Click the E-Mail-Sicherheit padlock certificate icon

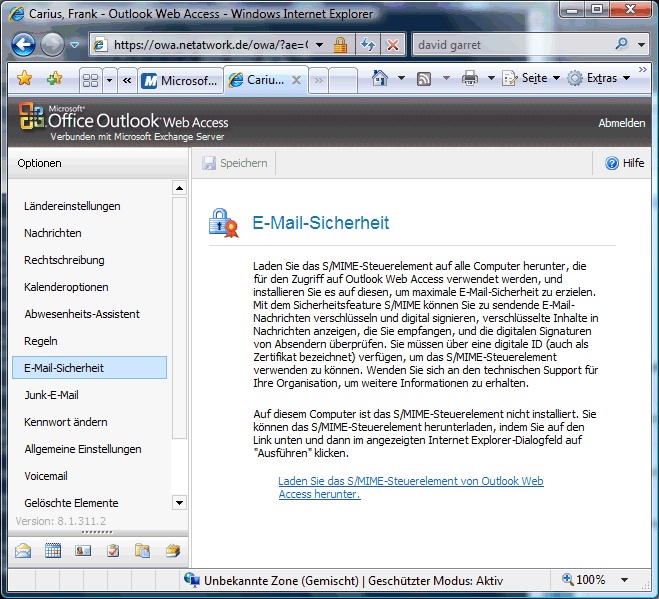[x=224, y=223]
